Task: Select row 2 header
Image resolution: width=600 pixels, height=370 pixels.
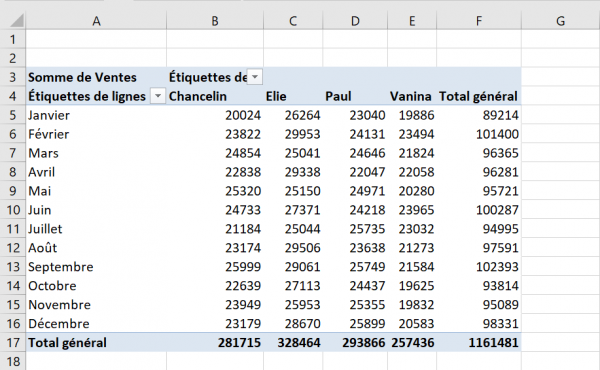Action: (x=13, y=58)
